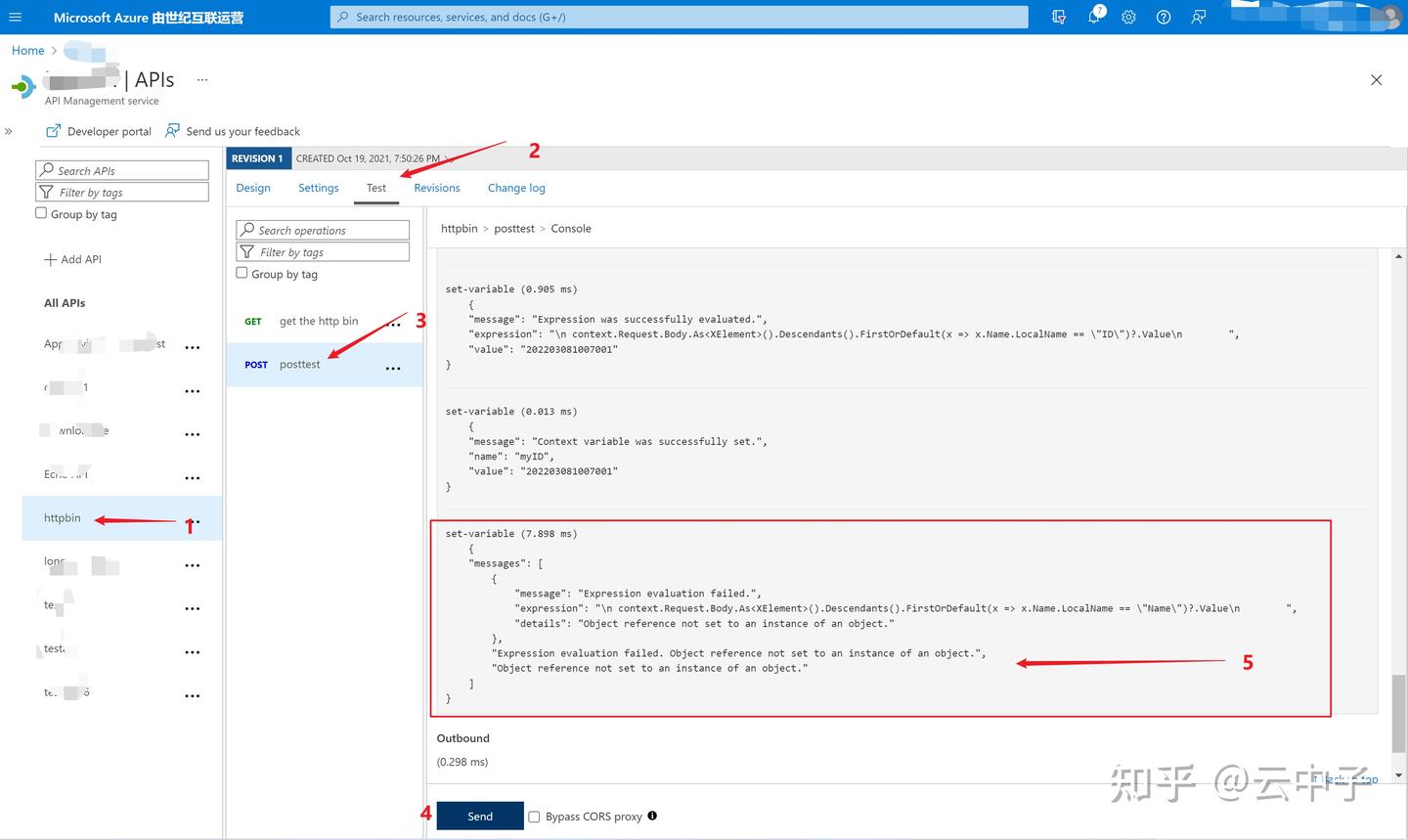1408x840 pixels.
Task: Click posttest in the console breadcrumb
Action: coord(514,228)
